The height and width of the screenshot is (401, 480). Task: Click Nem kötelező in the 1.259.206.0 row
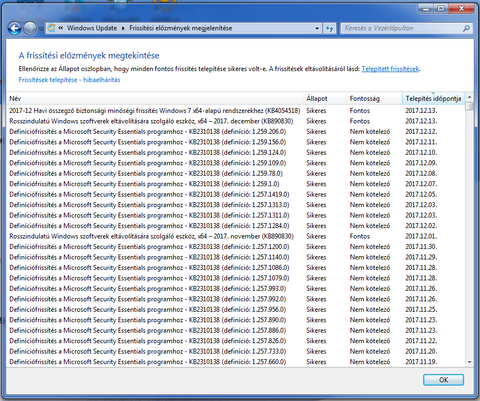coord(370,131)
